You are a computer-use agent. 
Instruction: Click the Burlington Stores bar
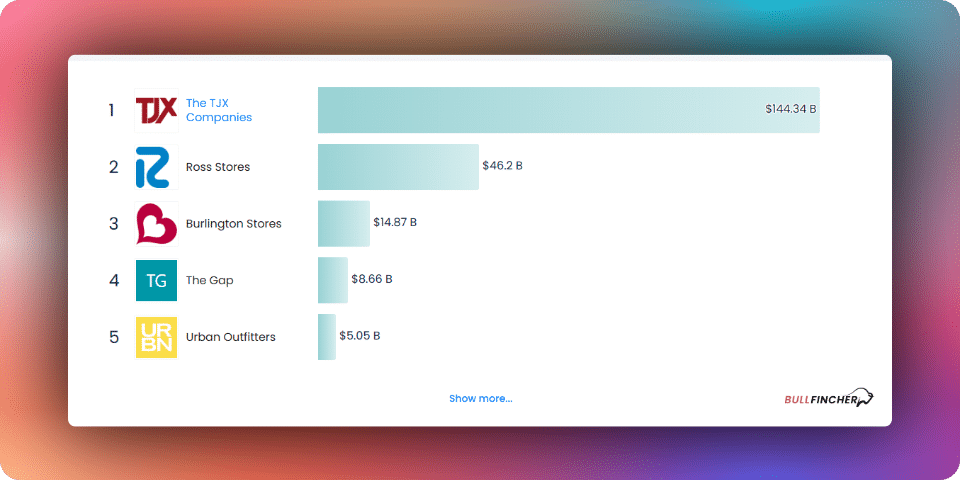343,223
